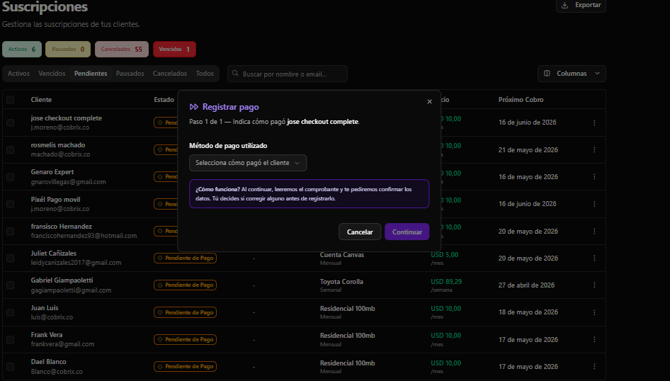The height and width of the screenshot is (381, 670).
Task: Open actions menu for Frank Vera row
Action: coord(594,340)
